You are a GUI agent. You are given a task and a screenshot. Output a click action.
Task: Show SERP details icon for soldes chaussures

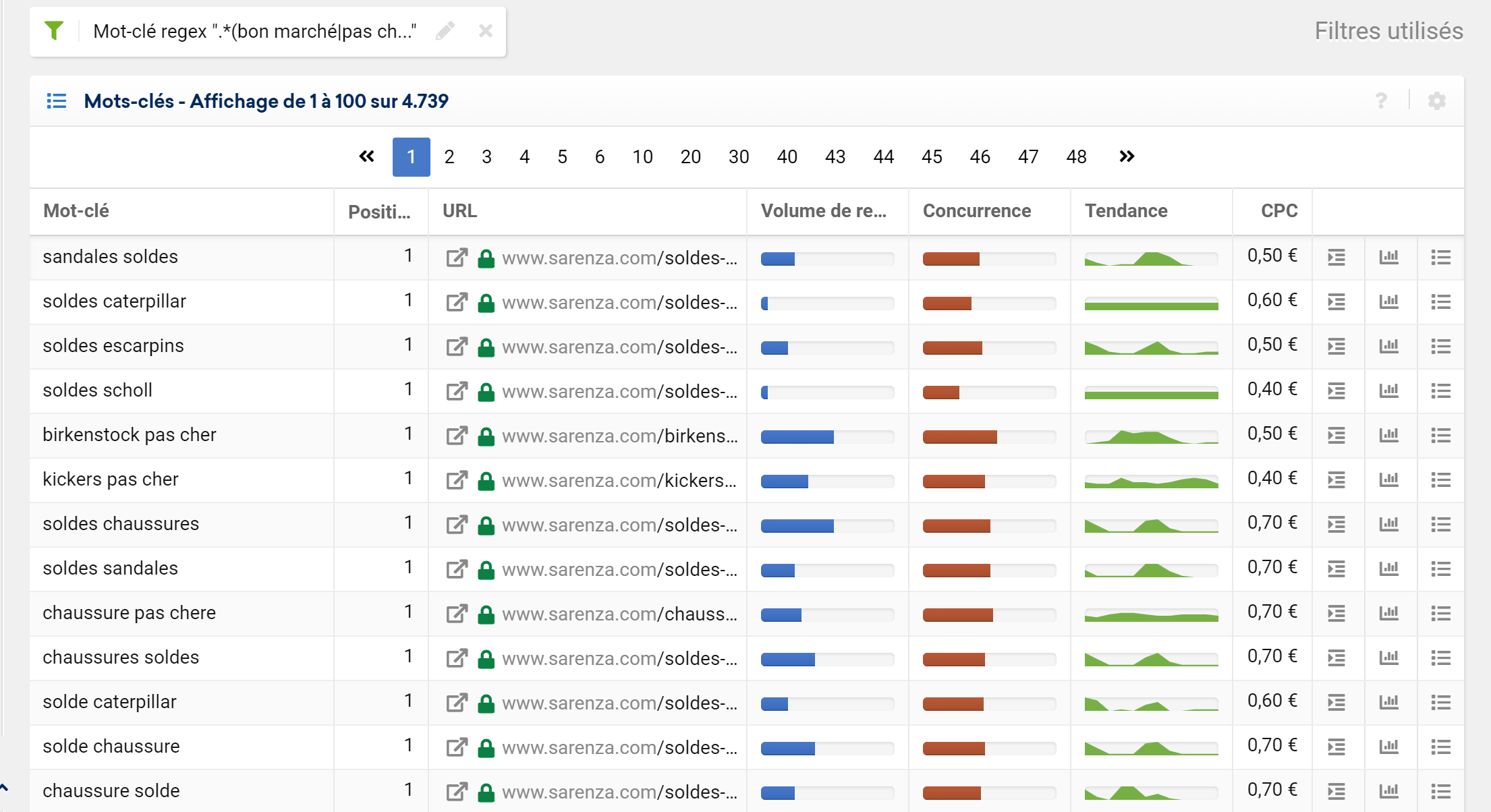1337,525
